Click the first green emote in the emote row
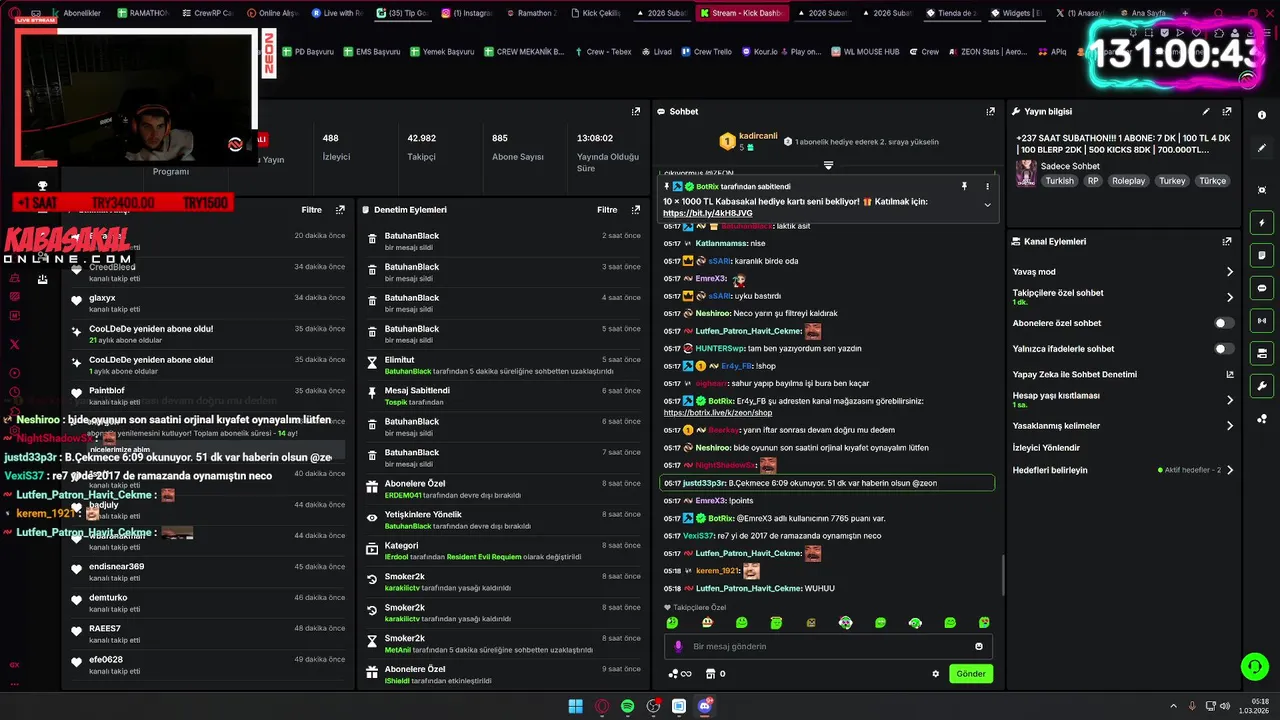Image resolution: width=1280 pixels, height=720 pixels. pyautogui.click(x=672, y=623)
